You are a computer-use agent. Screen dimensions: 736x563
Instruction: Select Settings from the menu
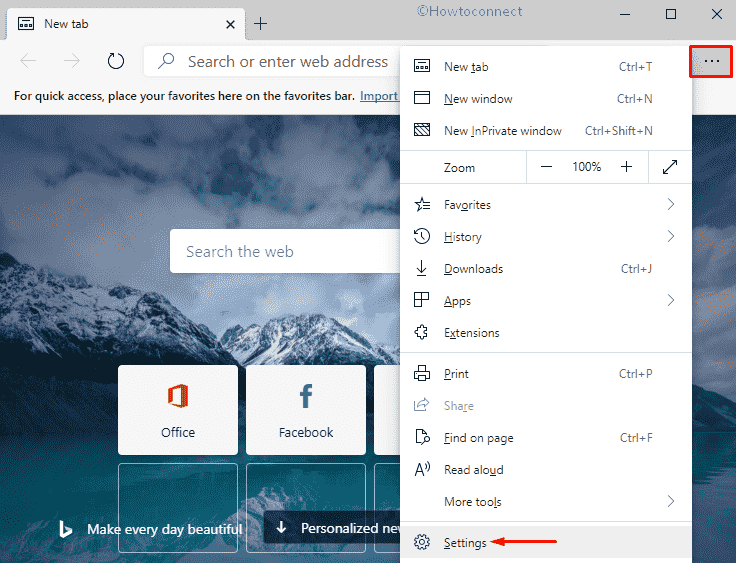465,543
